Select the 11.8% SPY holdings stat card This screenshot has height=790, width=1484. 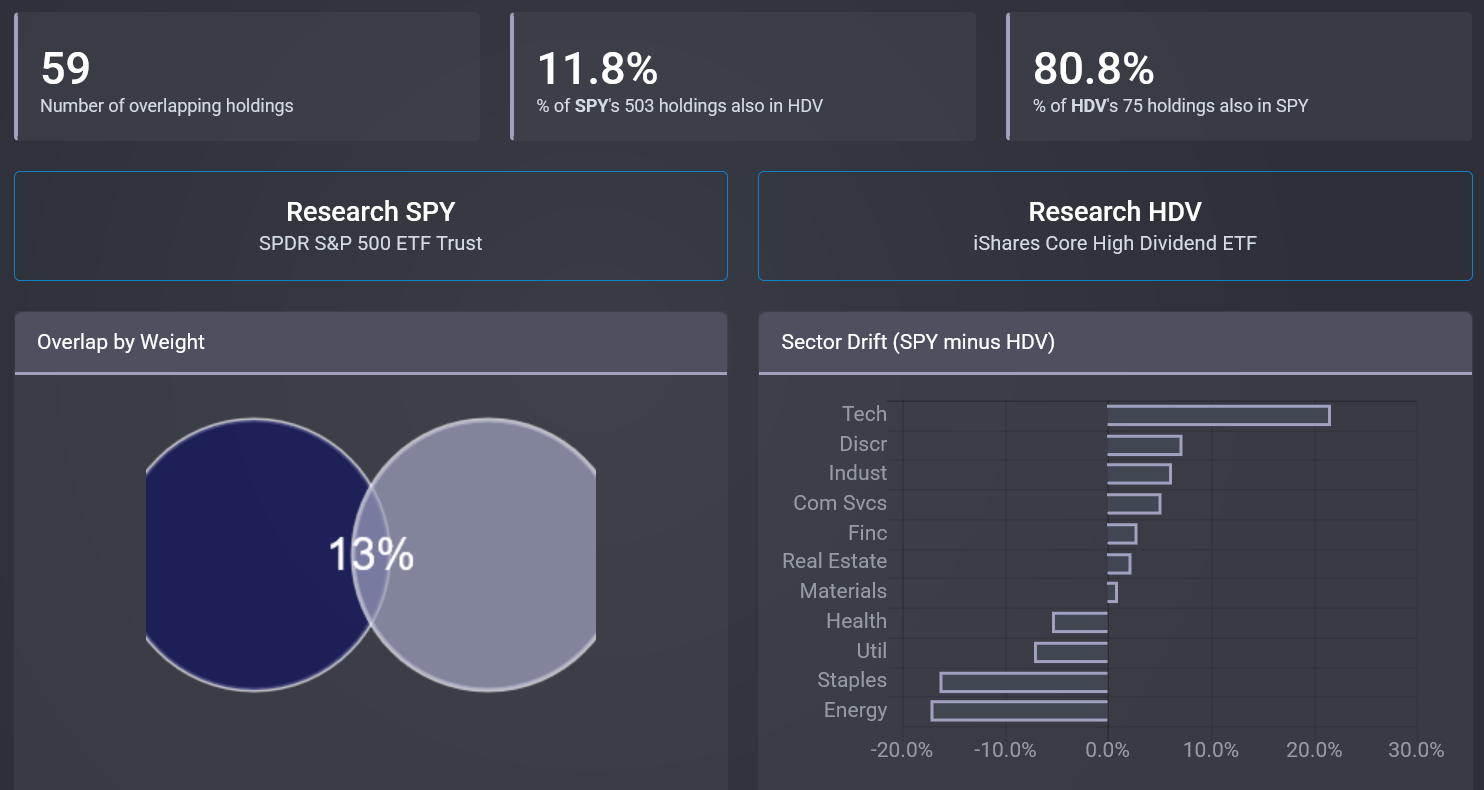coord(743,77)
